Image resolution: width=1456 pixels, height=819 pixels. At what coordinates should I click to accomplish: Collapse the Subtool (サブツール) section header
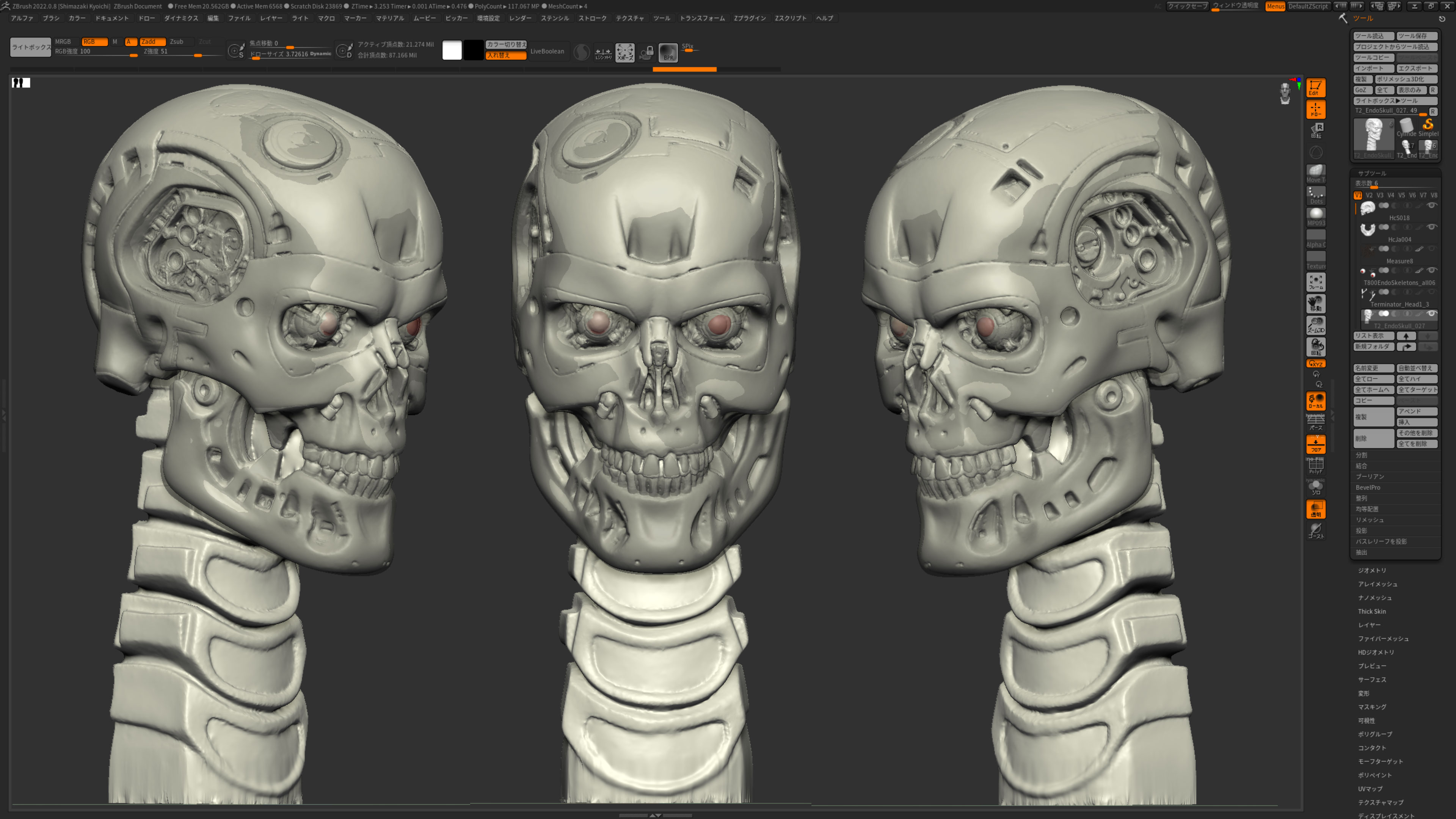pos(1372,173)
